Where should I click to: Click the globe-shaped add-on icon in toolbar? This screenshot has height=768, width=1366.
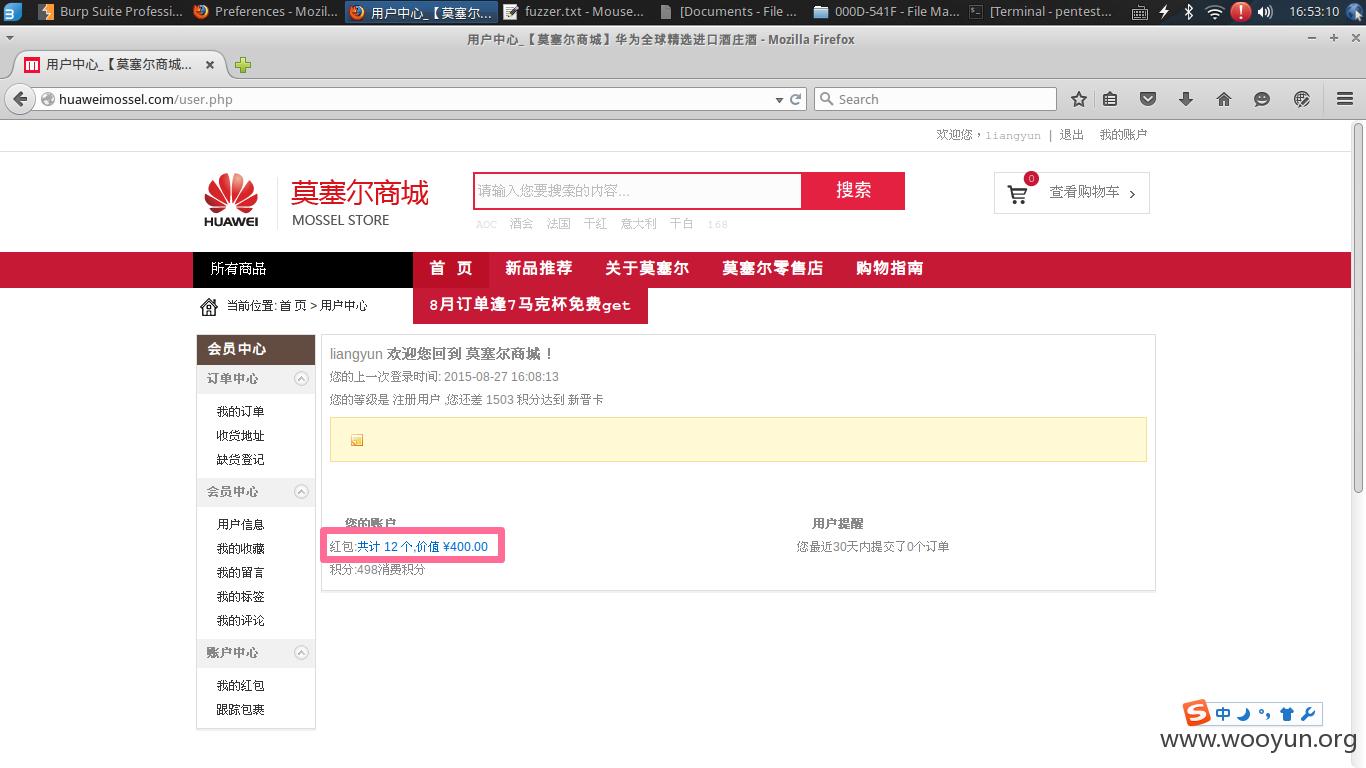pos(1302,99)
